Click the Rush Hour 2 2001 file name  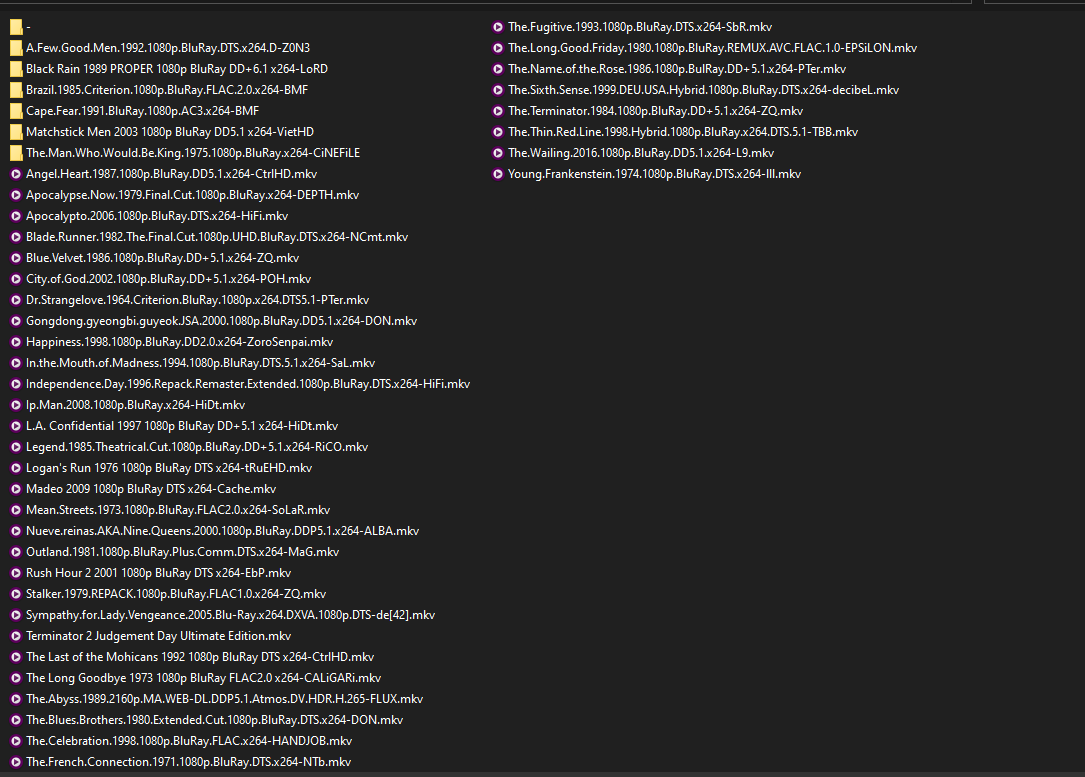tap(158, 573)
